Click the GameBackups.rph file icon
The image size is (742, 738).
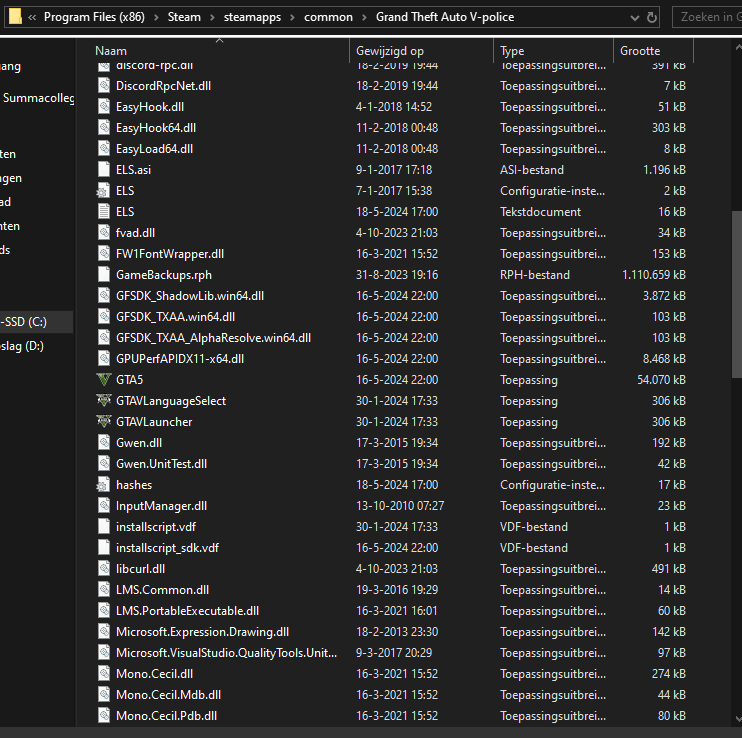(x=103, y=275)
